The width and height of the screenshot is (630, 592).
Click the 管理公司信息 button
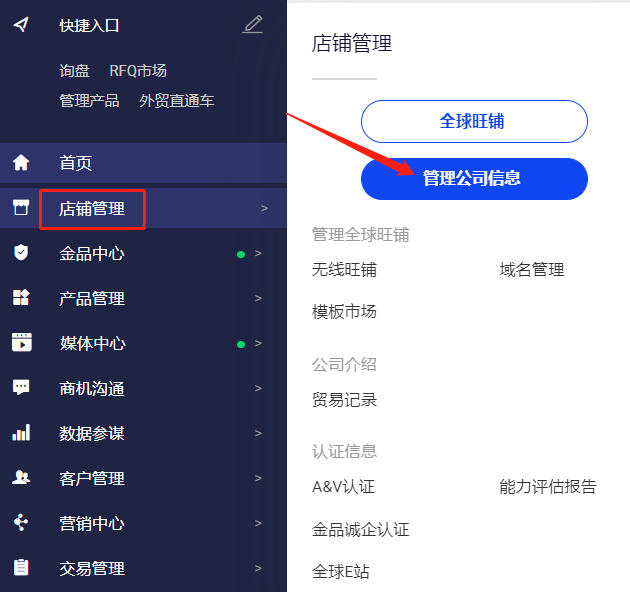pos(474,179)
